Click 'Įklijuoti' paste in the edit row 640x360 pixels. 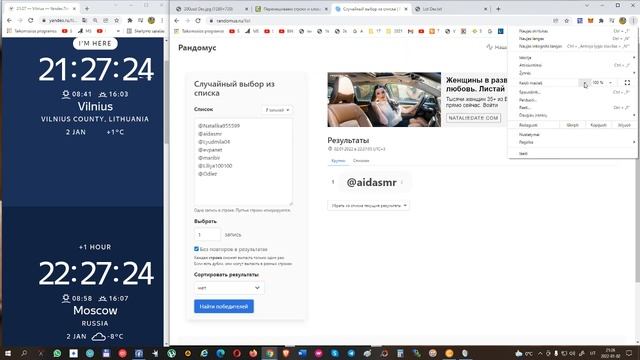tap(624, 125)
